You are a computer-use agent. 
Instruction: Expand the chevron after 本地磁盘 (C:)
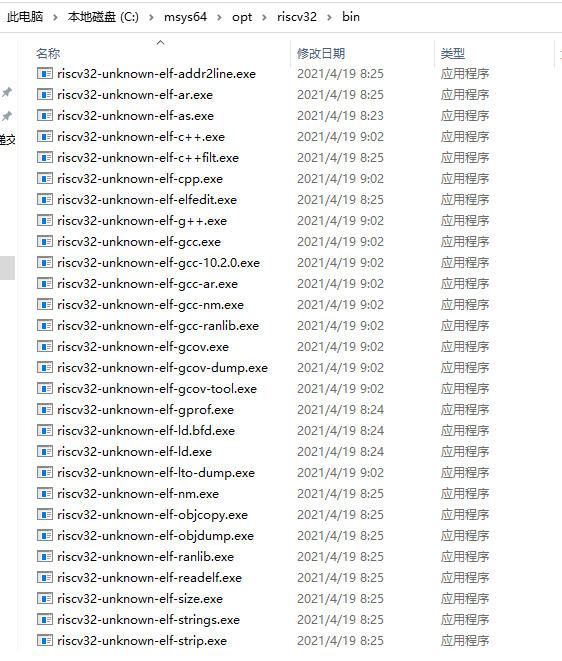point(151,17)
